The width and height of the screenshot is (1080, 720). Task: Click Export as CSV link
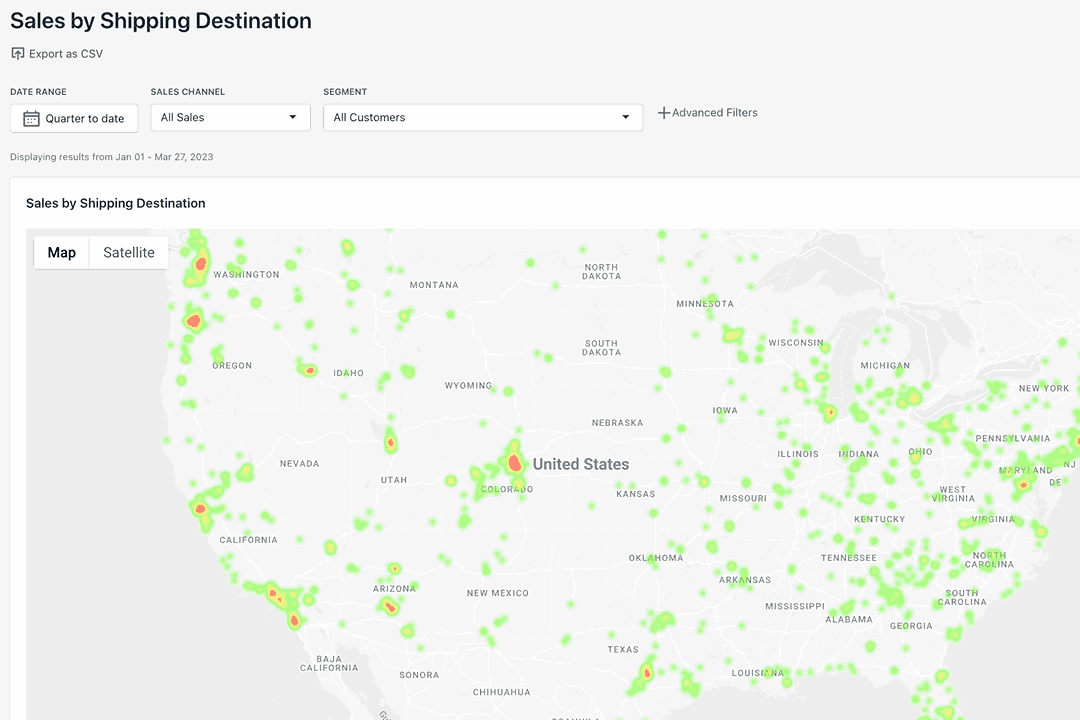point(57,54)
